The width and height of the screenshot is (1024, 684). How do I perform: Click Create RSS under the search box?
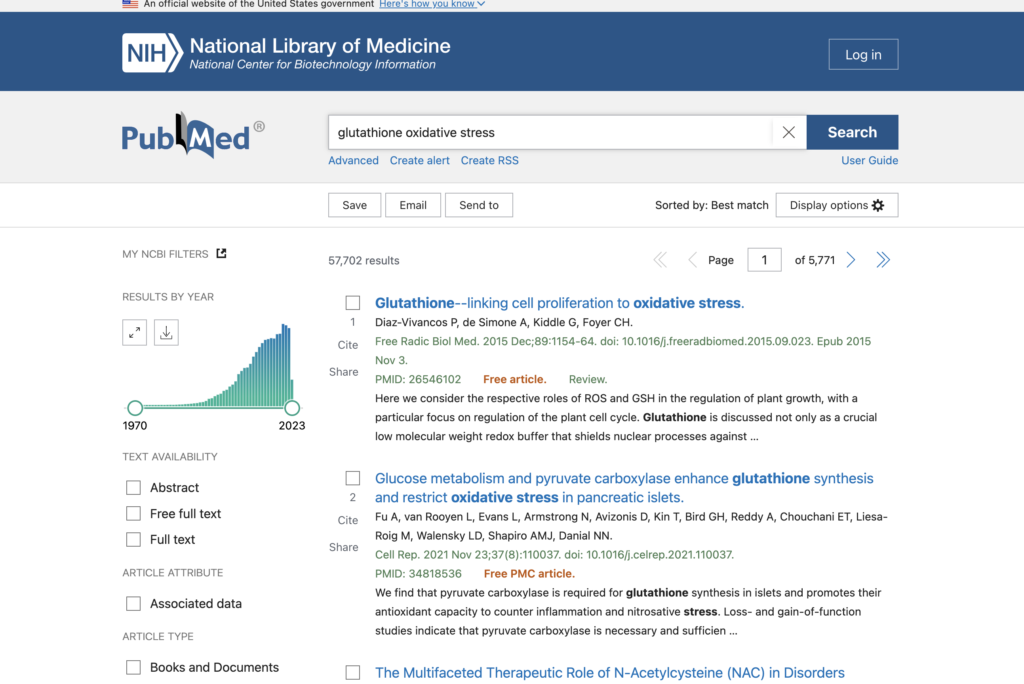point(489,160)
